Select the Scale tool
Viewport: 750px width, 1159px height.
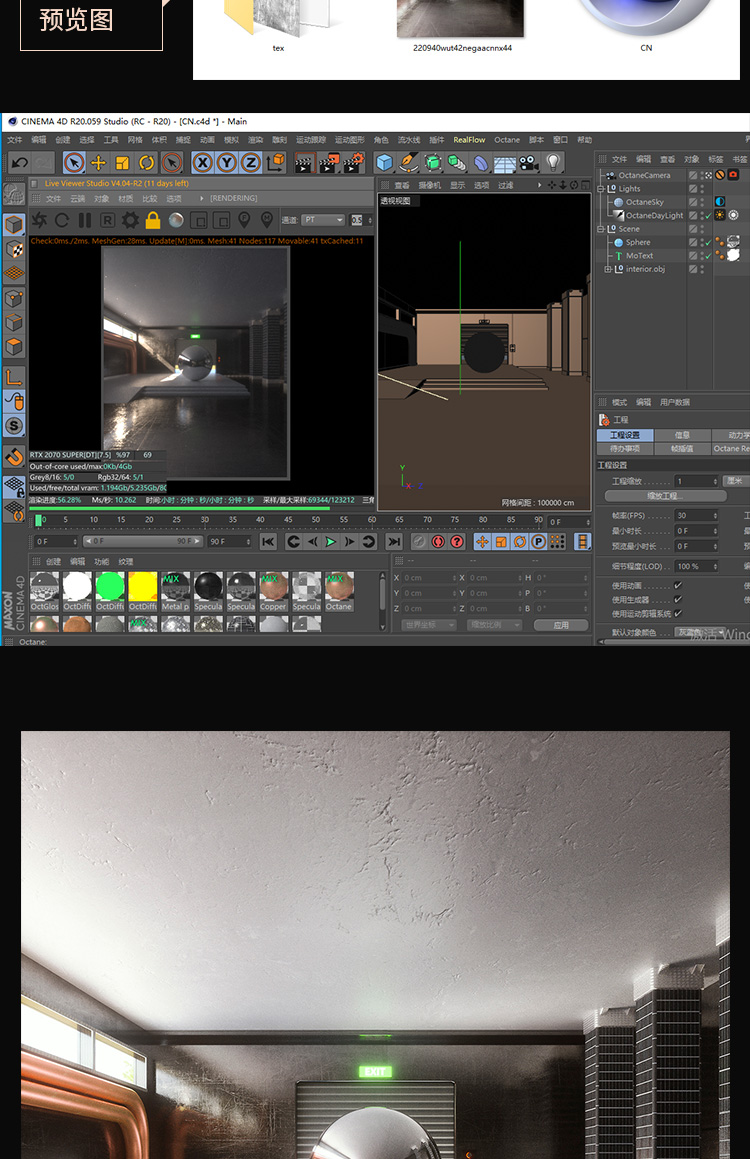[123, 162]
